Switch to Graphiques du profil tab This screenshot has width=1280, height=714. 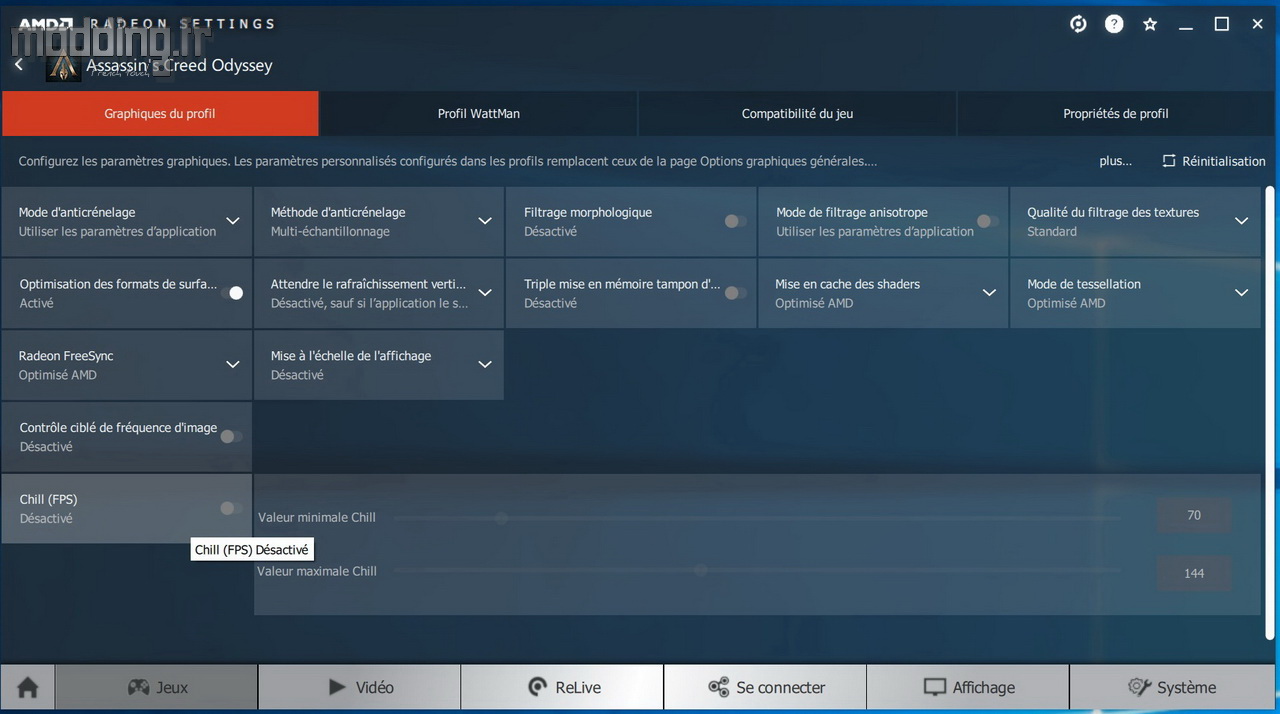coord(160,114)
